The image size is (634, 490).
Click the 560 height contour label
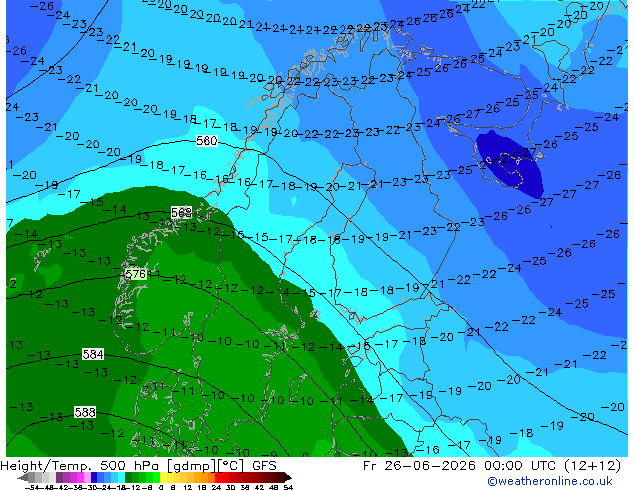(207, 141)
